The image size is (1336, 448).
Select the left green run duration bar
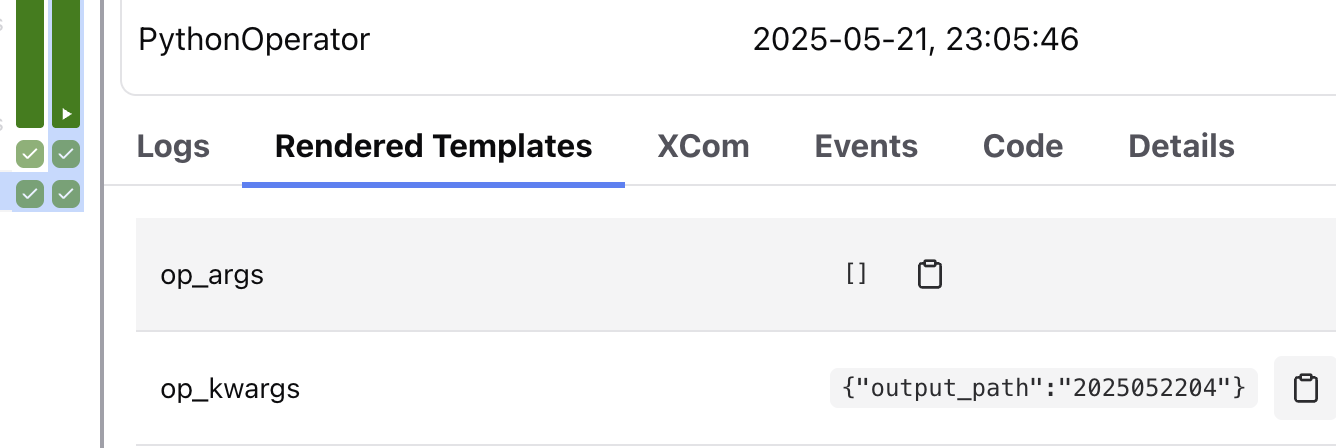30,60
